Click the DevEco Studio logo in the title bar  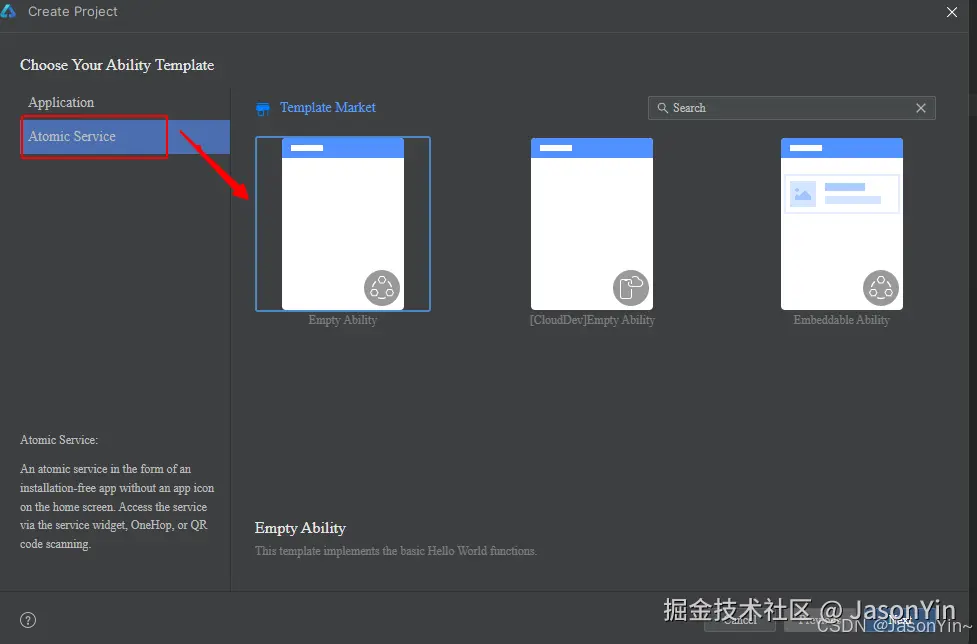13,11
